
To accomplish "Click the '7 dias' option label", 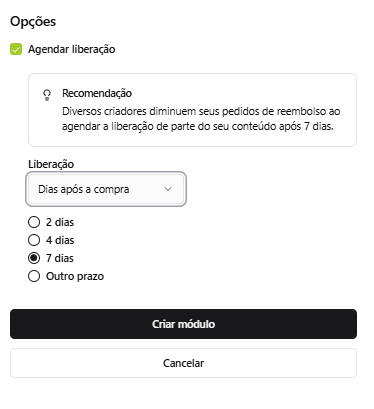I will 60,258.
